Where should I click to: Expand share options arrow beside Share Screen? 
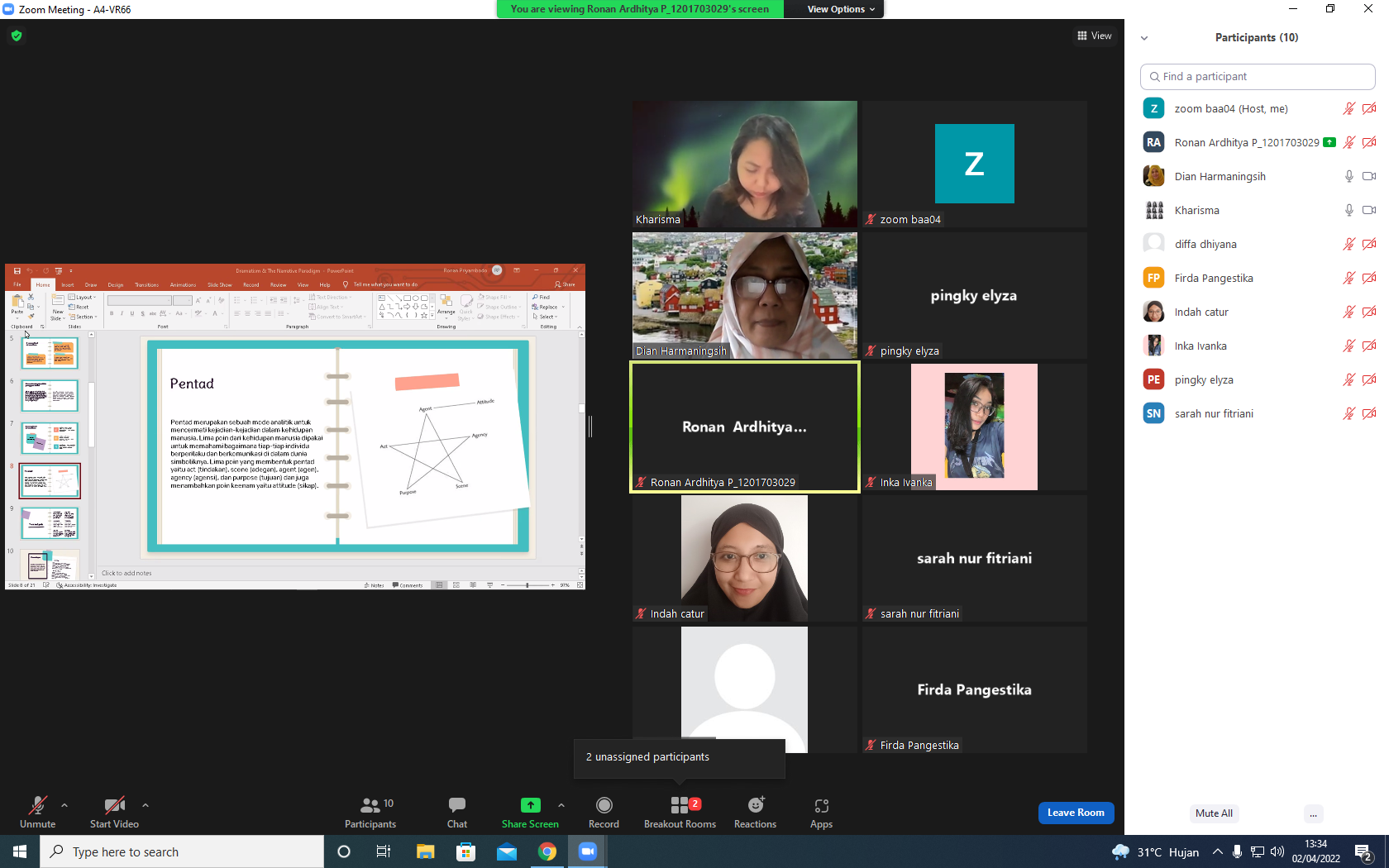coord(561,805)
